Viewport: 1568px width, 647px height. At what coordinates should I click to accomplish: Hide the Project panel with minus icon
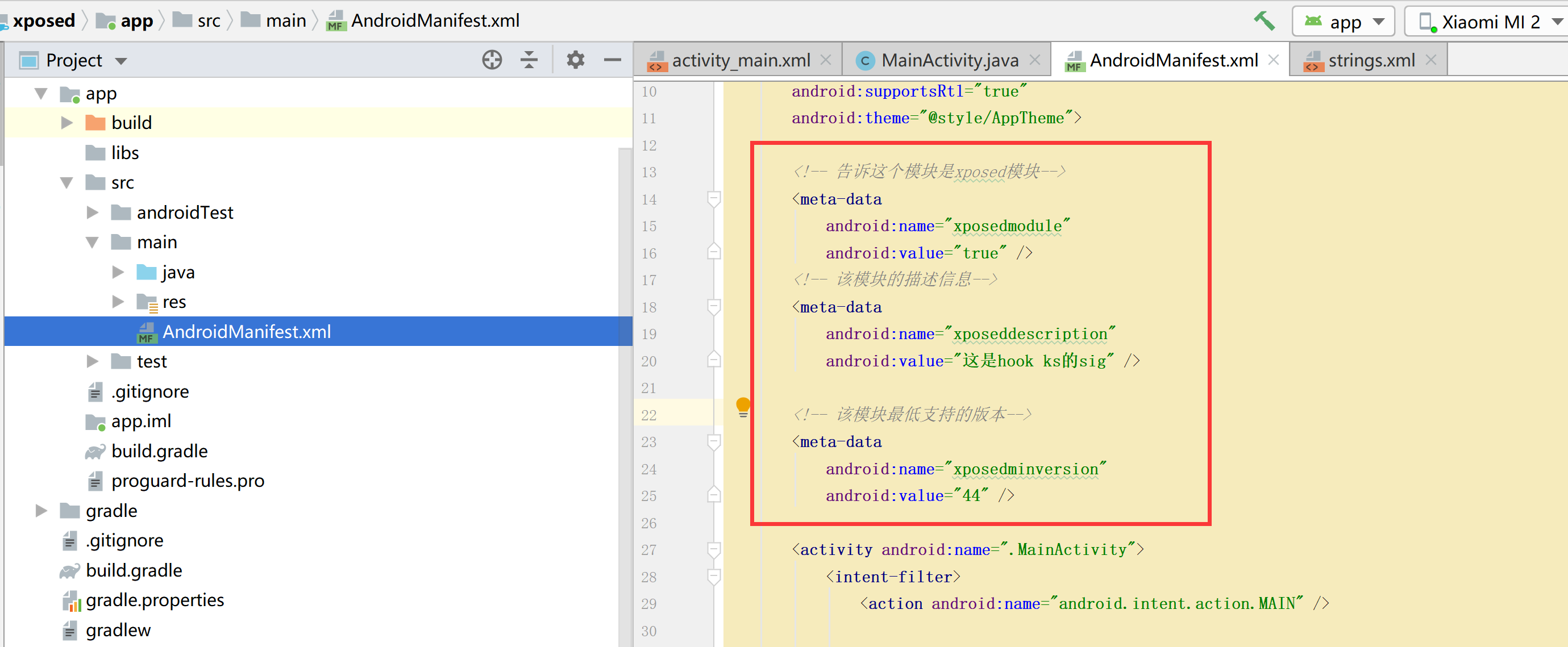[612, 60]
